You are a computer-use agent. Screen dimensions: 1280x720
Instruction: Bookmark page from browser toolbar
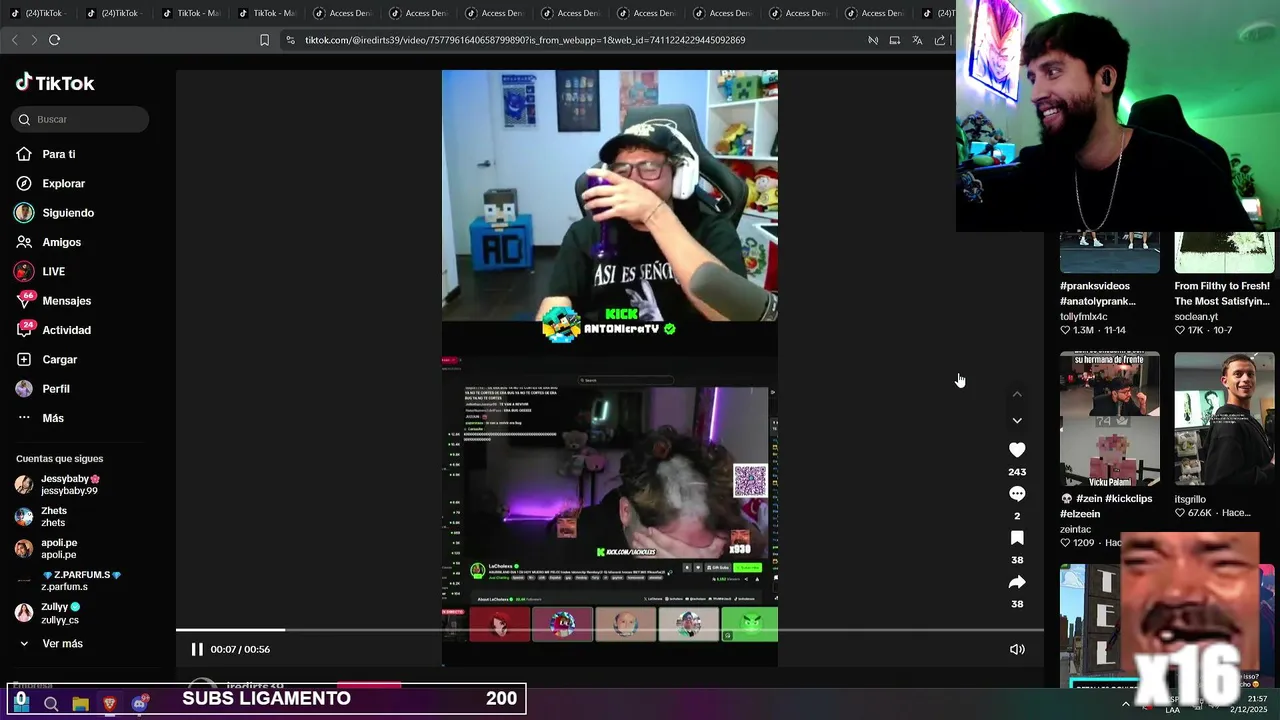tap(264, 40)
